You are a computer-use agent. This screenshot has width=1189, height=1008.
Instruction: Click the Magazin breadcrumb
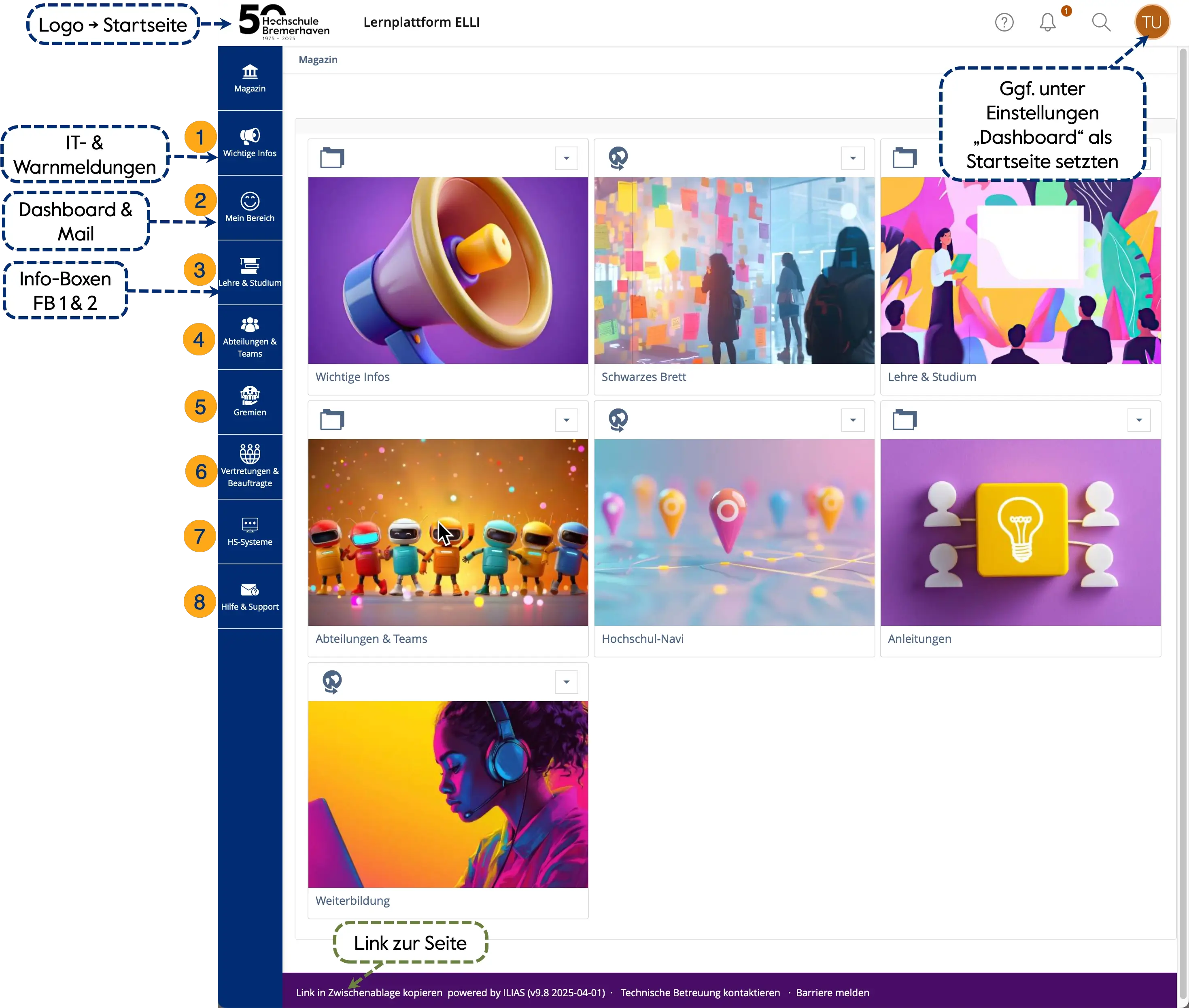point(318,60)
